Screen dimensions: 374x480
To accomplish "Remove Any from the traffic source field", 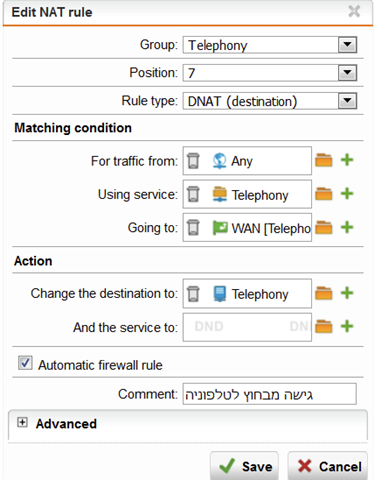I will (193, 161).
